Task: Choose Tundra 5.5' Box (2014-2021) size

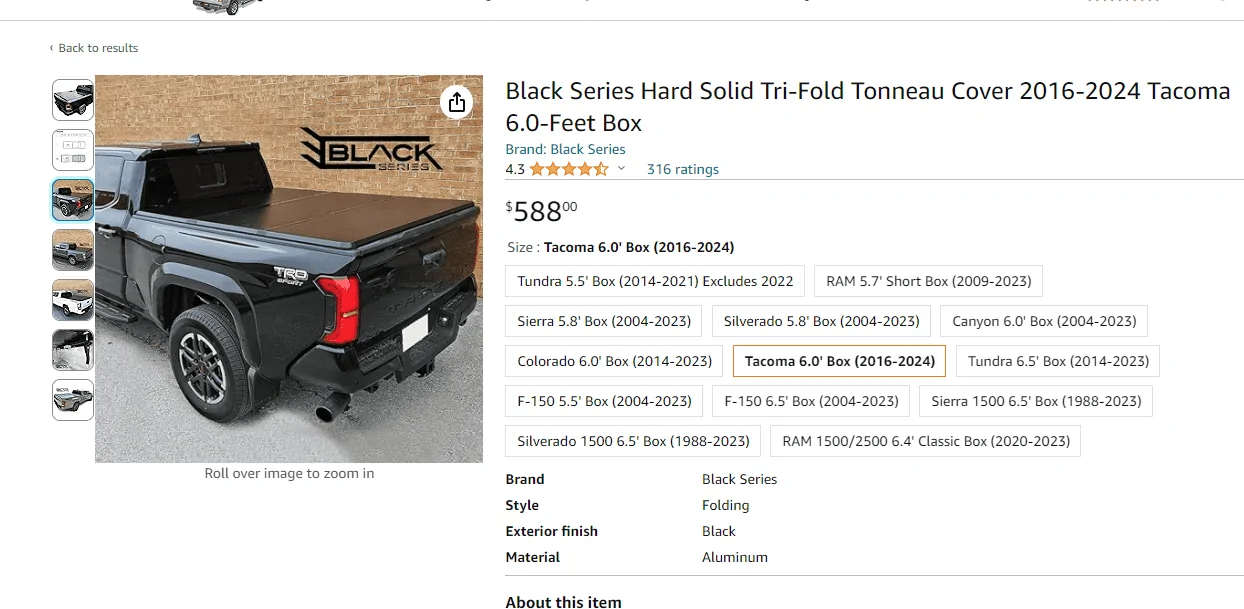Action: pyautogui.click(x=655, y=281)
